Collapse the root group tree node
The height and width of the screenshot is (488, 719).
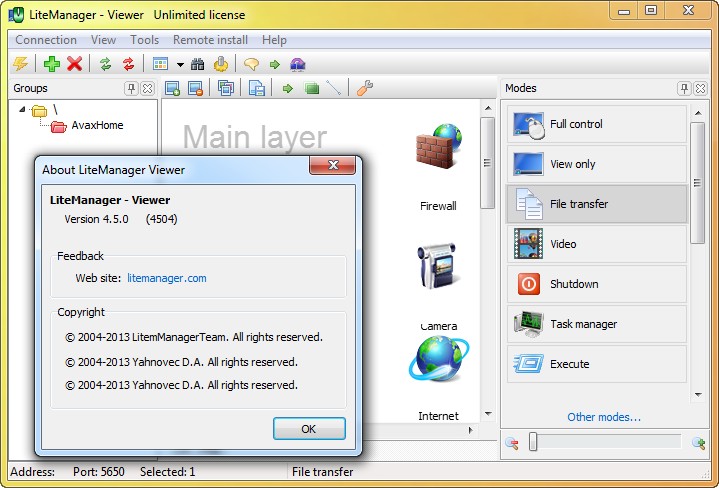22,109
